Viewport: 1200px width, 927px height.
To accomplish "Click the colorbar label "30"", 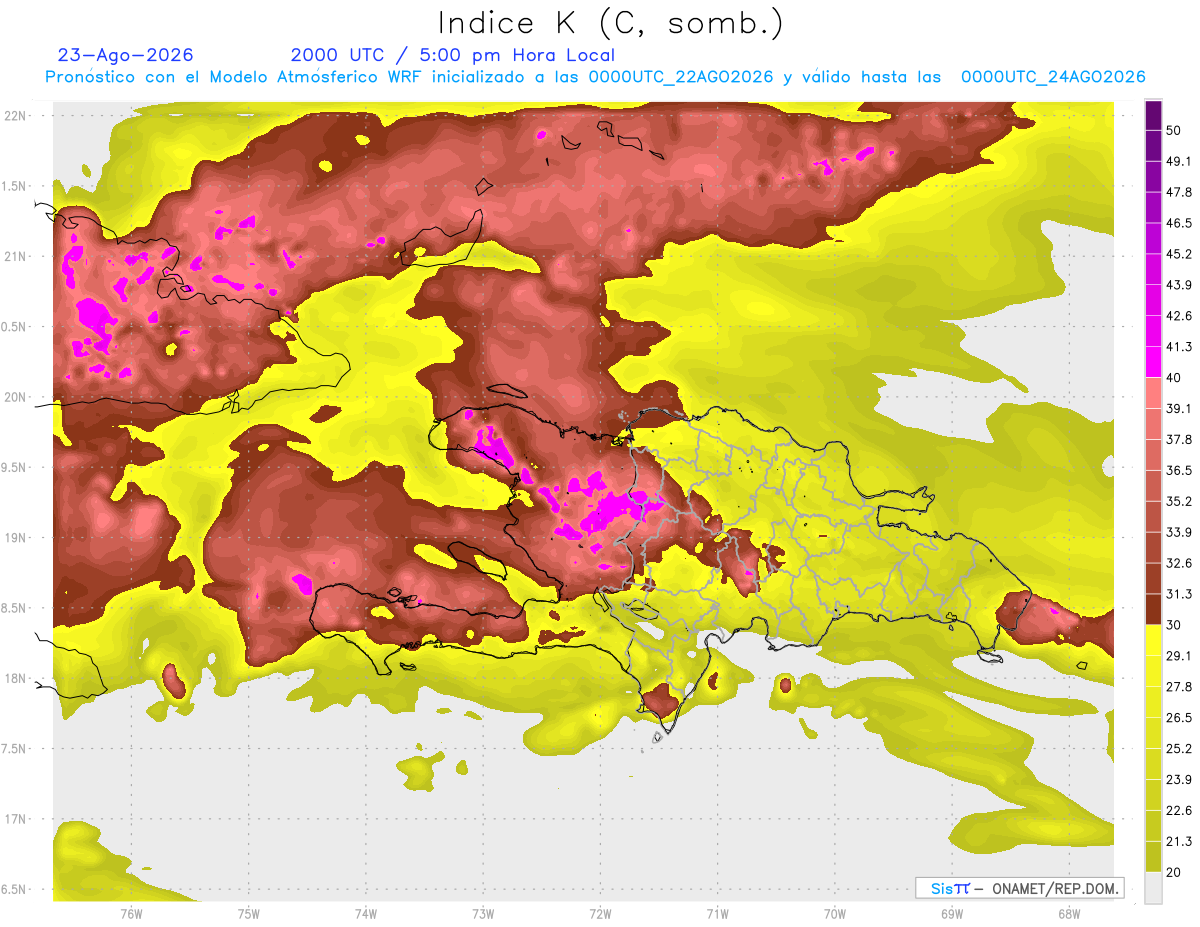I will tap(1176, 625).
